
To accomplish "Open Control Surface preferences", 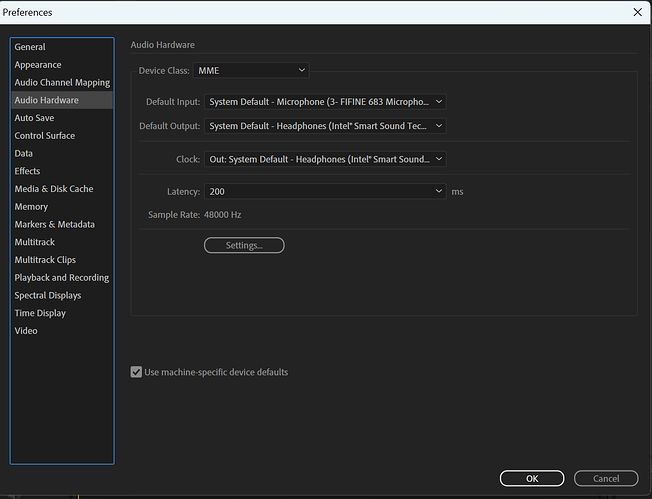I will click(x=62, y=136).
